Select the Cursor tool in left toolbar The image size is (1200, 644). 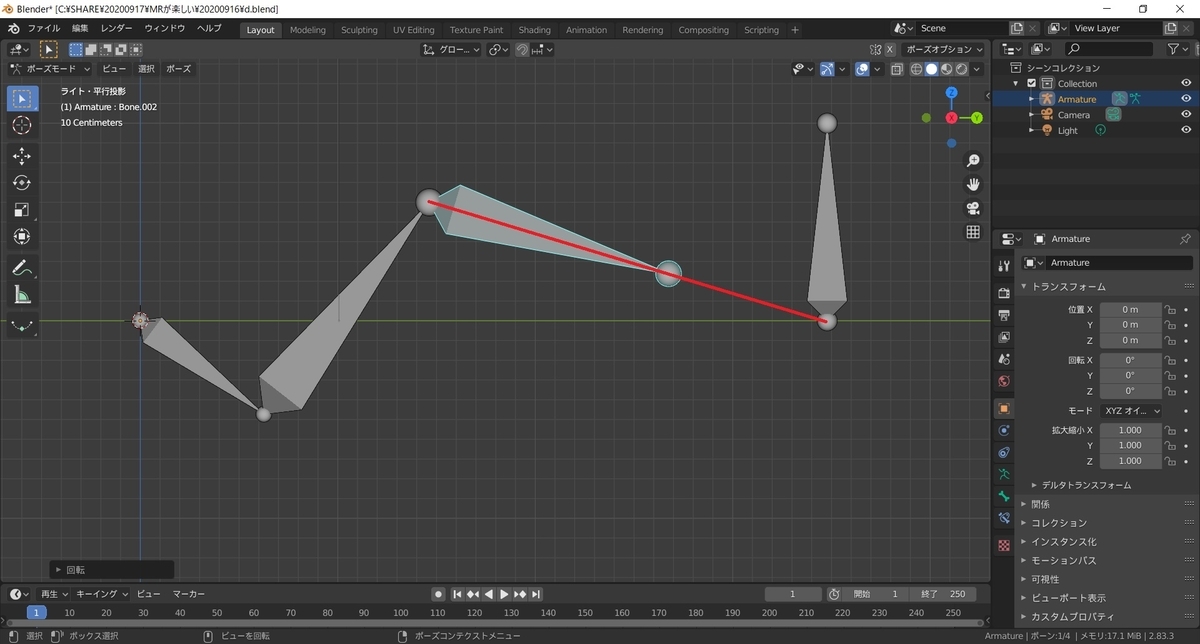point(22,125)
